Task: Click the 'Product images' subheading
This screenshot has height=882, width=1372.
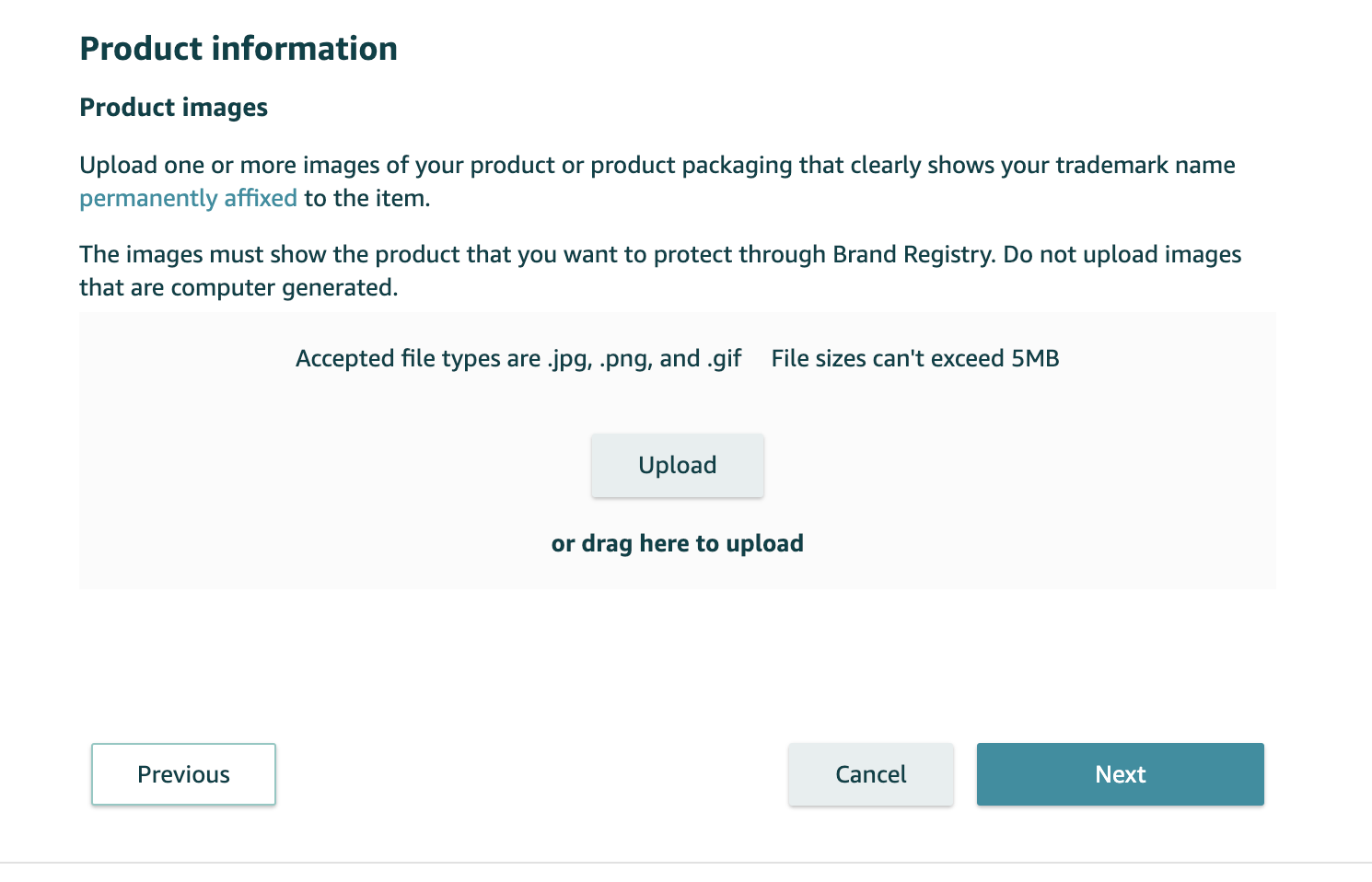Action: tap(173, 108)
